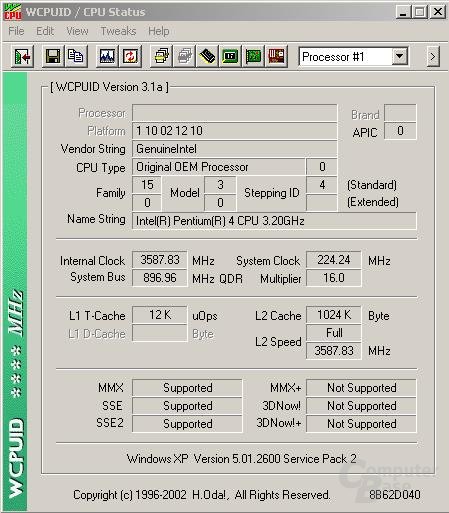Click the MMX+ Not Supported field

[x=361, y=388]
